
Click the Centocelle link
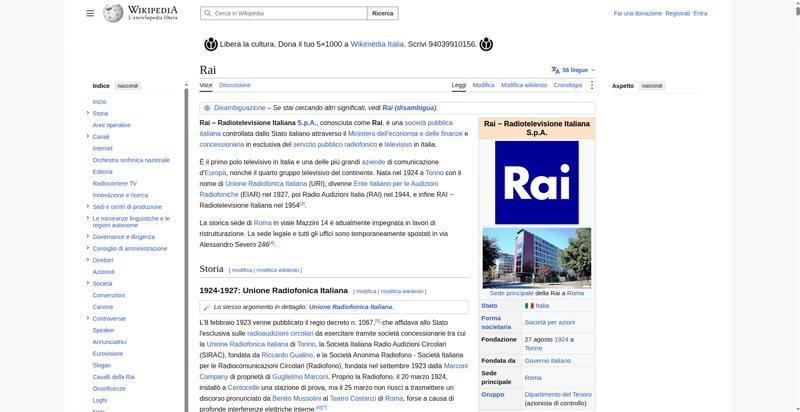[243, 388]
